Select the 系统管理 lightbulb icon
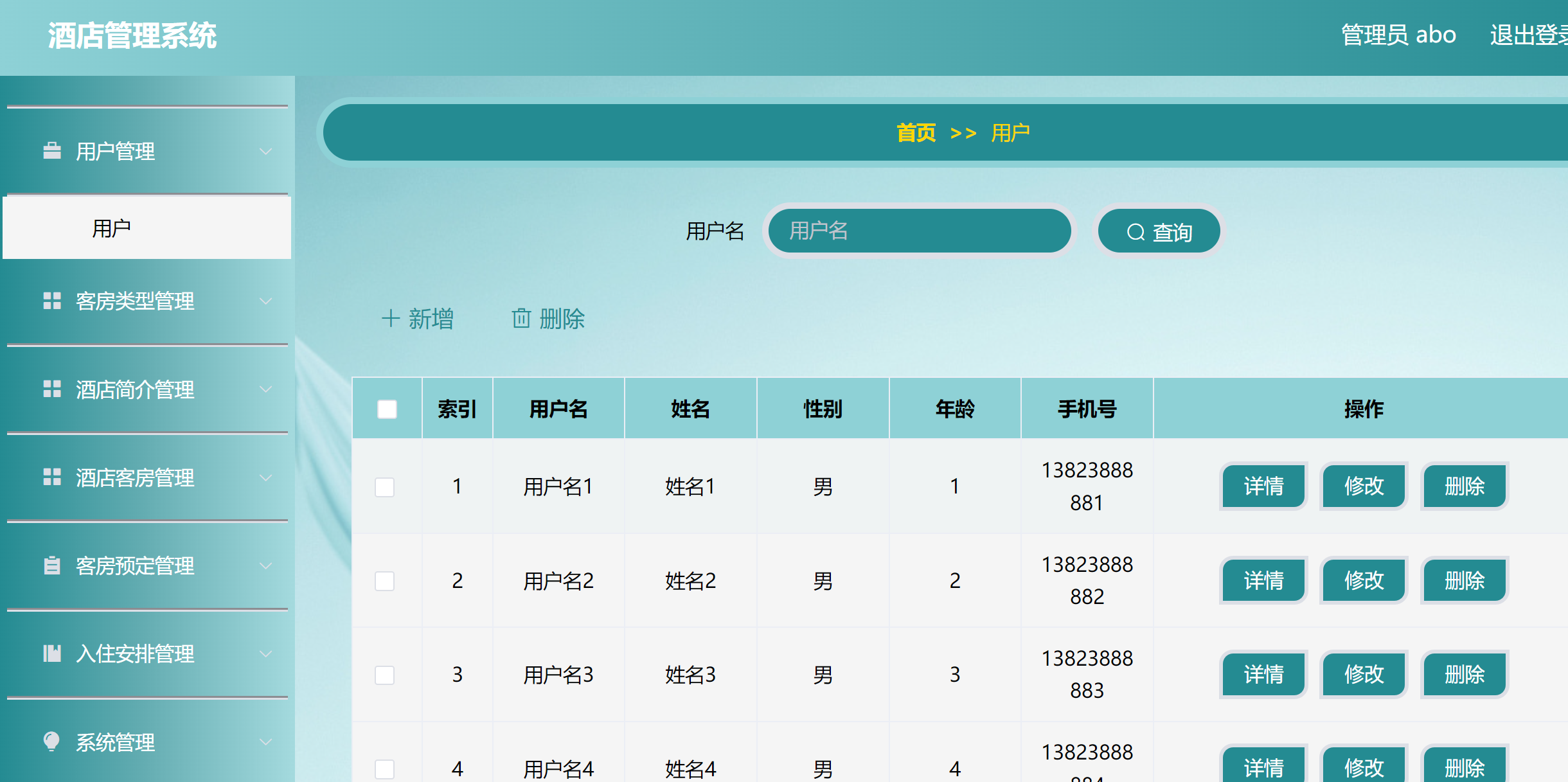1568x782 pixels. 52,742
